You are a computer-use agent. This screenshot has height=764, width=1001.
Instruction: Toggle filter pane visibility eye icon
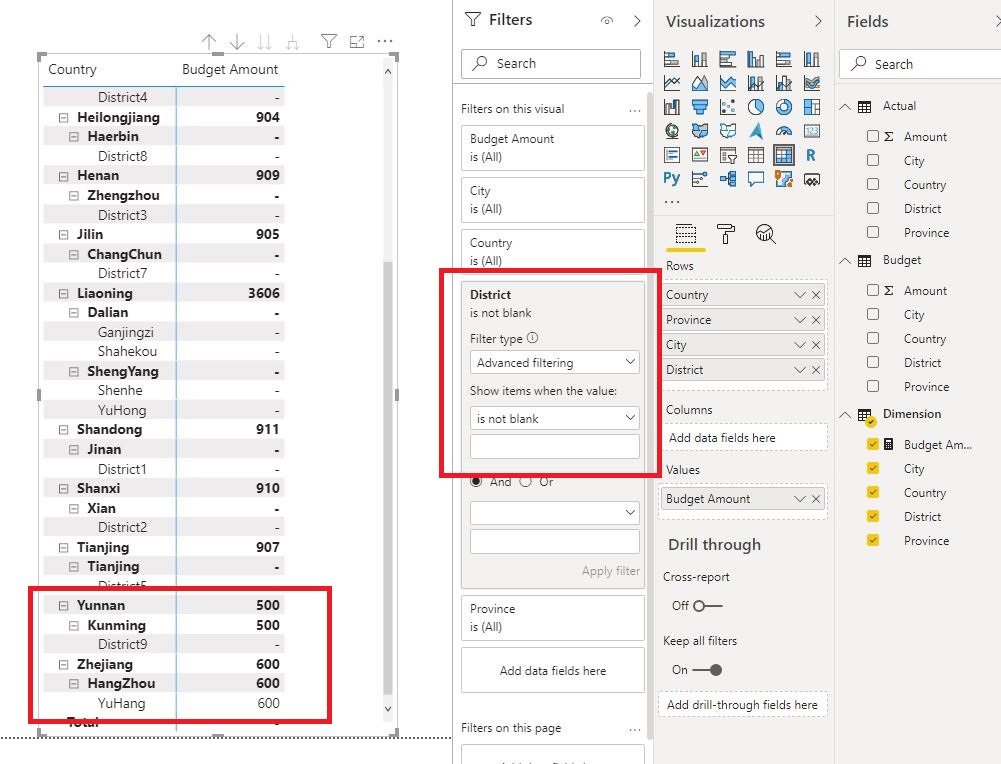pyautogui.click(x=607, y=20)
